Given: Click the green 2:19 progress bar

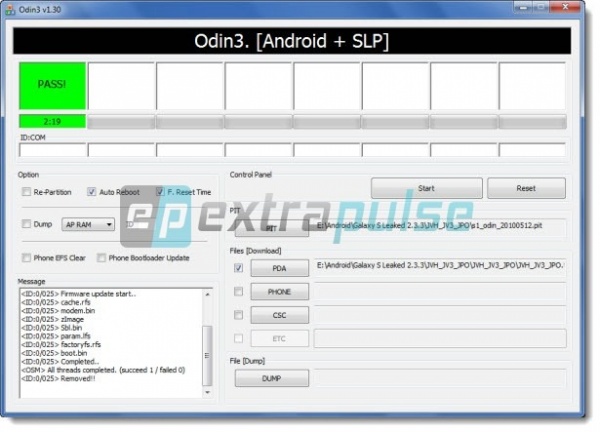Looking at the screenshot, I should point(52,122).
